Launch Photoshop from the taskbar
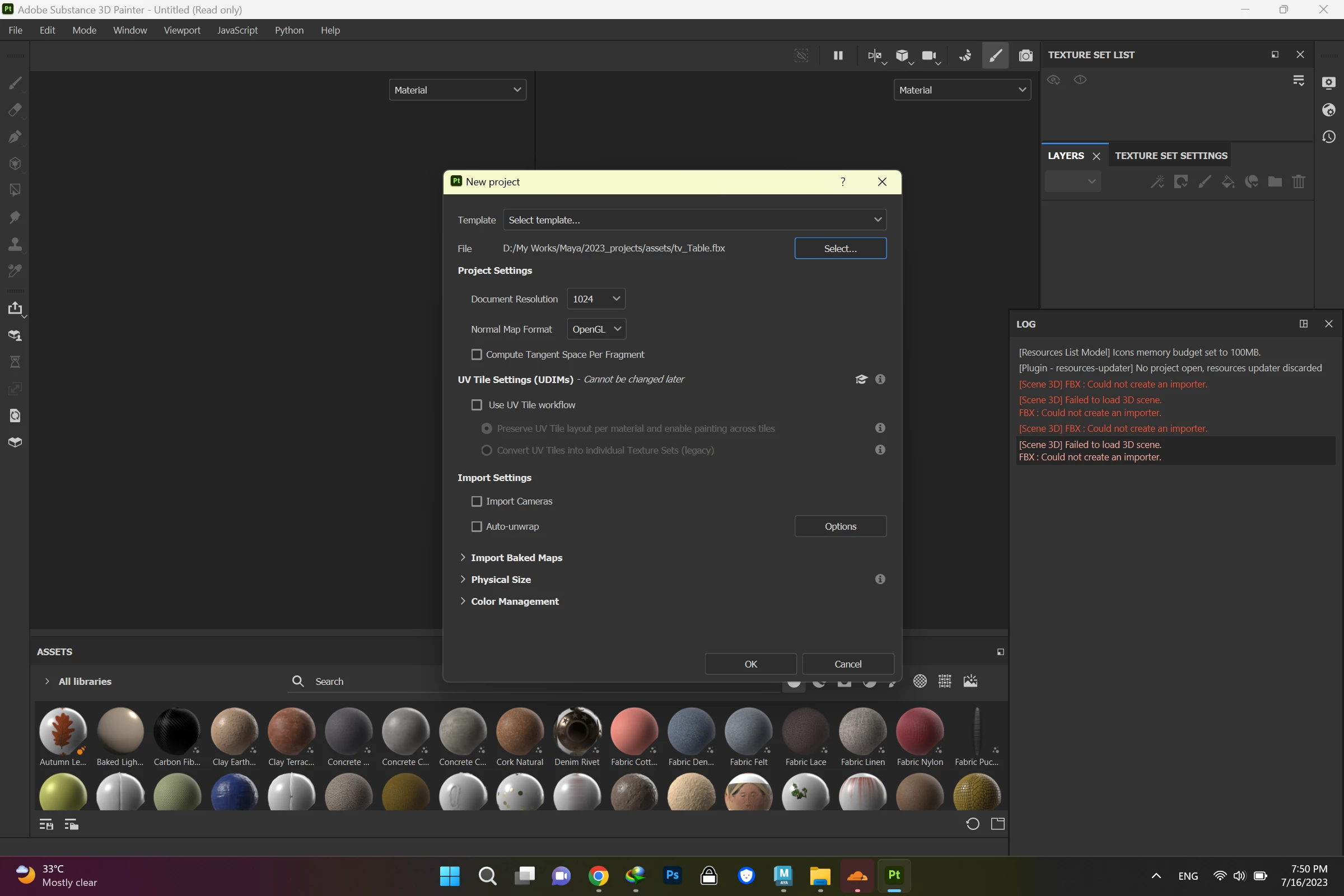The image size is (1344, 896). (673, 875)
